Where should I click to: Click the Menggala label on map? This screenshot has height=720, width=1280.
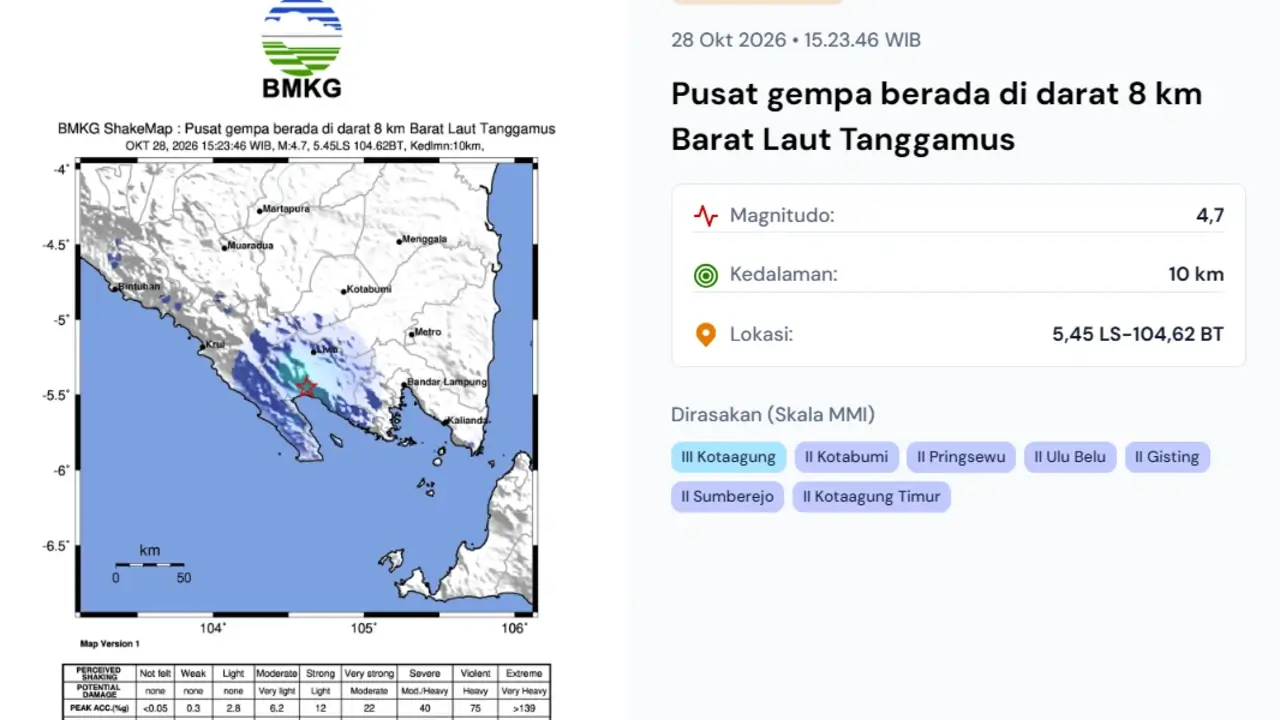tap(424, 240)
